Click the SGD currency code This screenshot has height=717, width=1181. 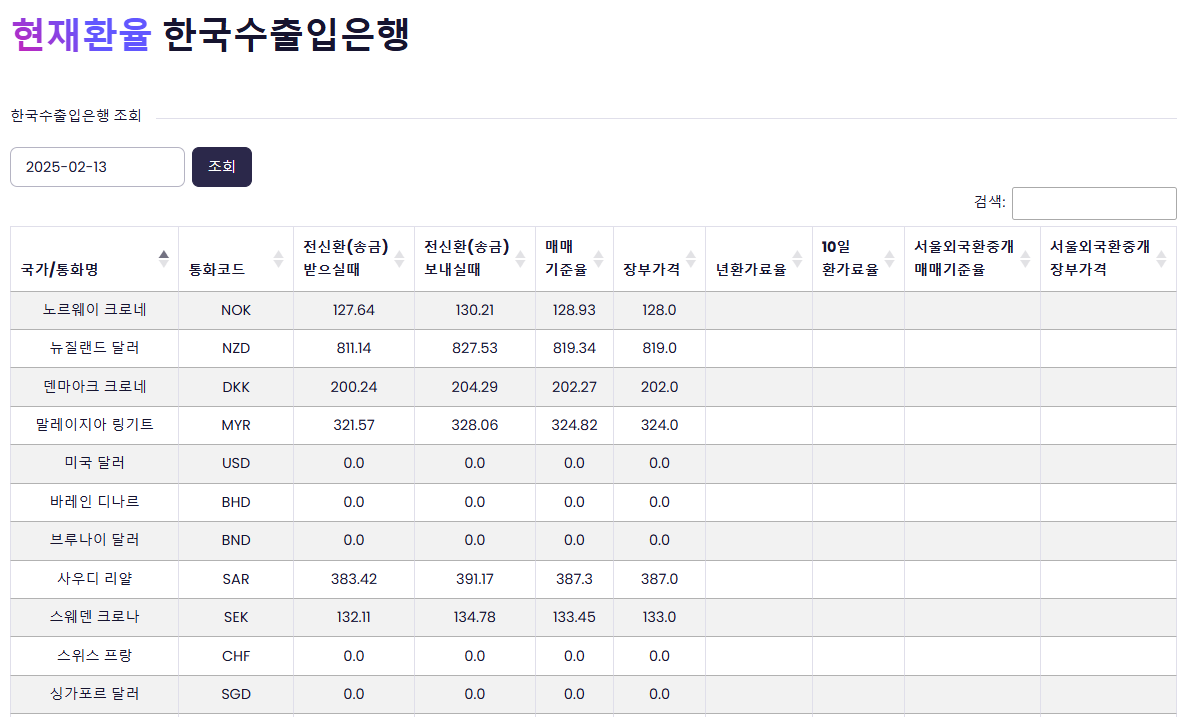pyautogui.click(x=236, y=694)
